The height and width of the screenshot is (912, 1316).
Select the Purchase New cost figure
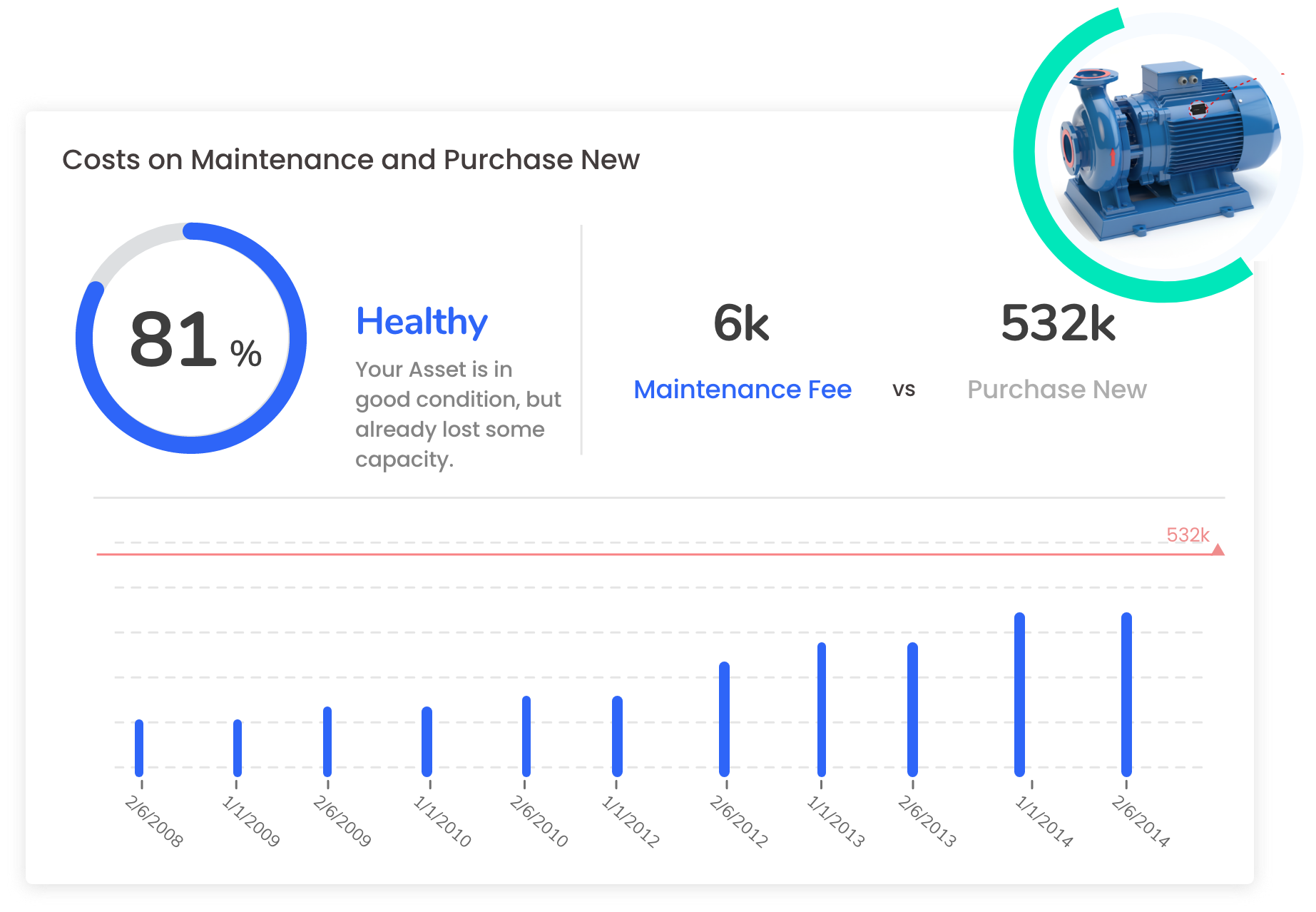1056,390
